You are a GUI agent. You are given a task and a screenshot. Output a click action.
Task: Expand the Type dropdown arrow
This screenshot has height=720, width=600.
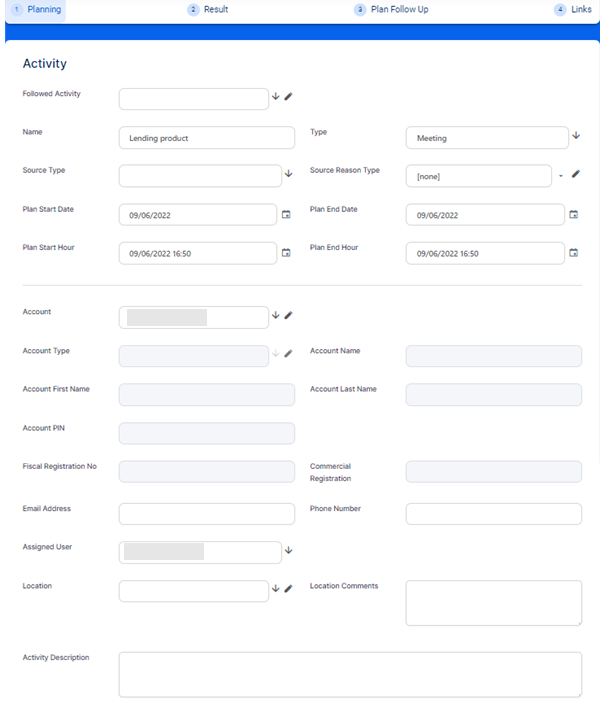[x=576, y=136]
